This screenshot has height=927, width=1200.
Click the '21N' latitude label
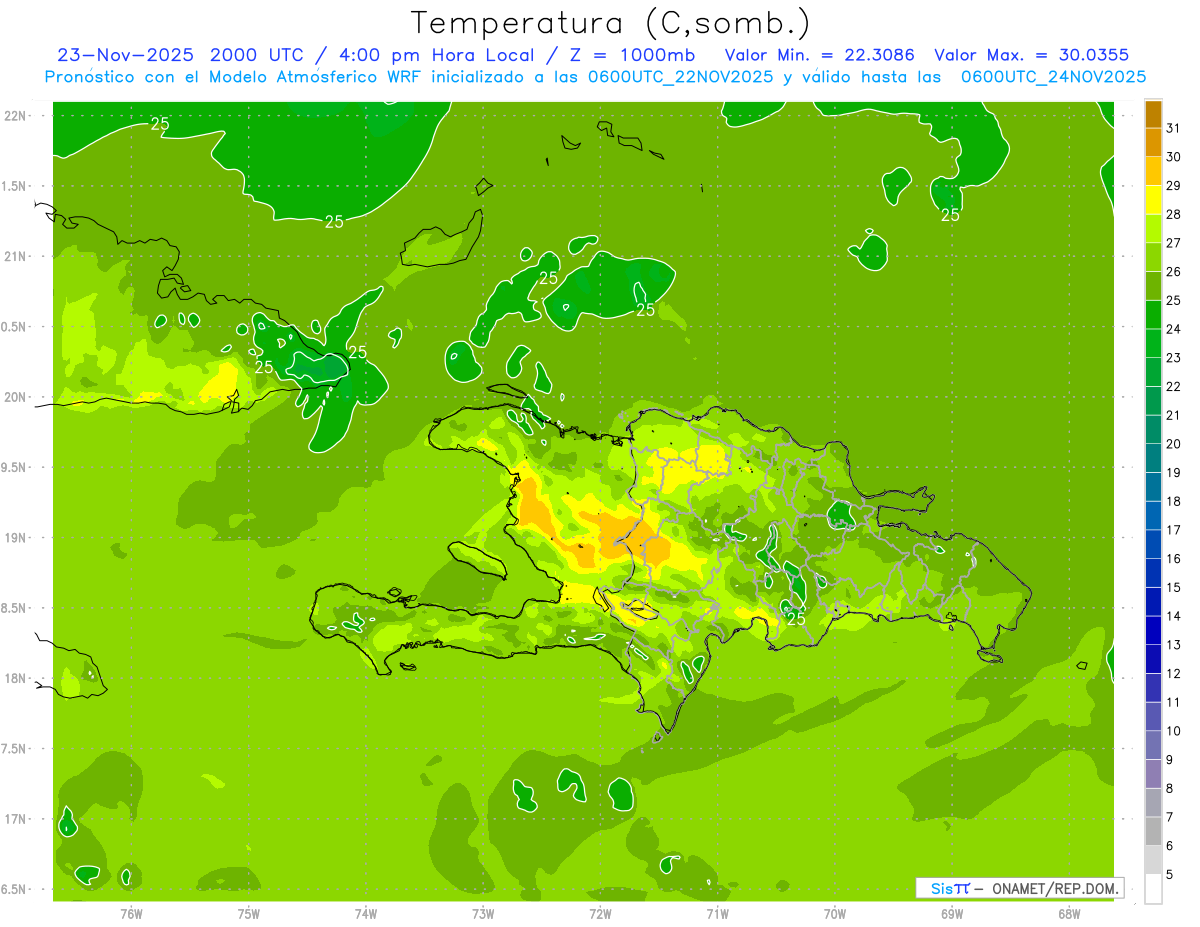[15, 257]
